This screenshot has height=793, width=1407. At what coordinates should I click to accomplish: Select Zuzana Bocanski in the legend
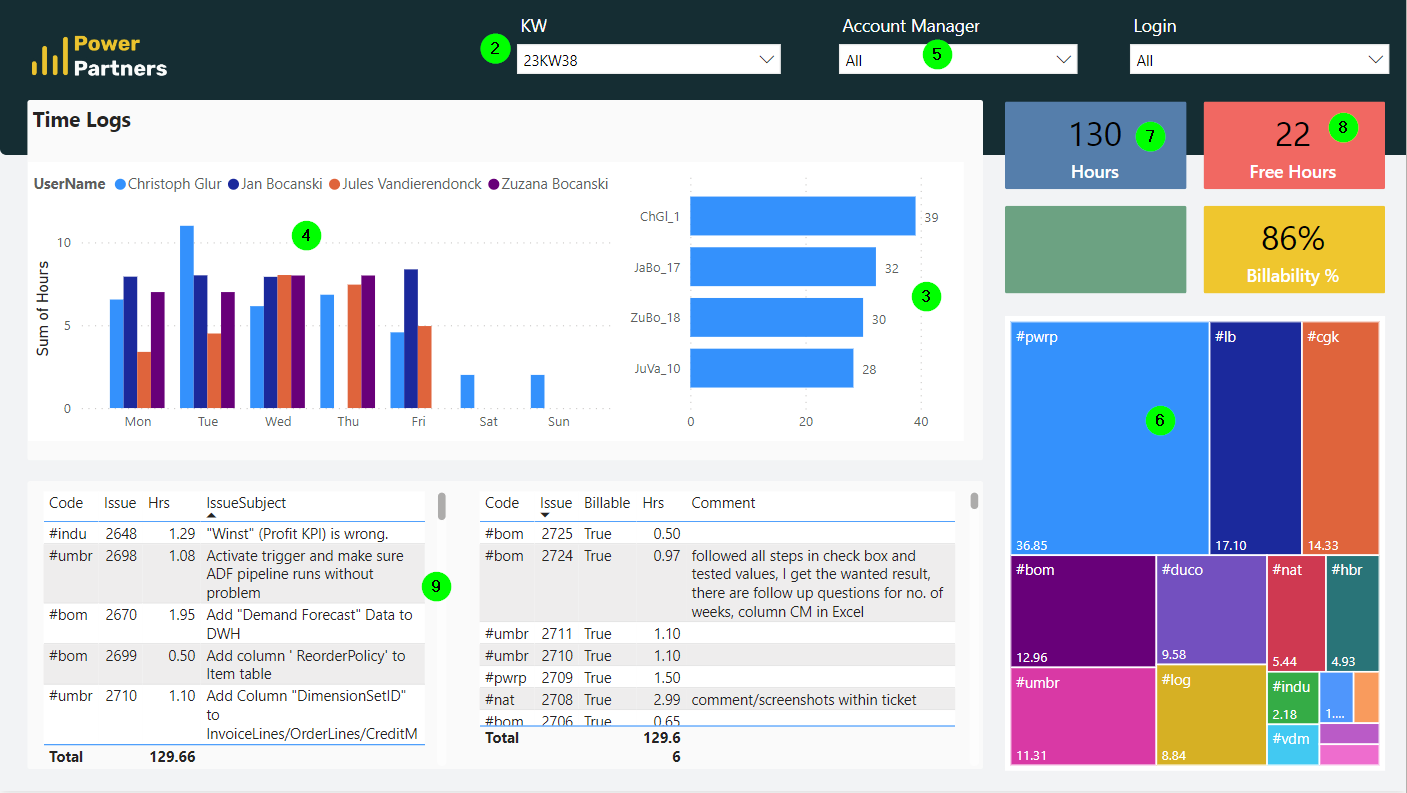click(x=547, y=184)
